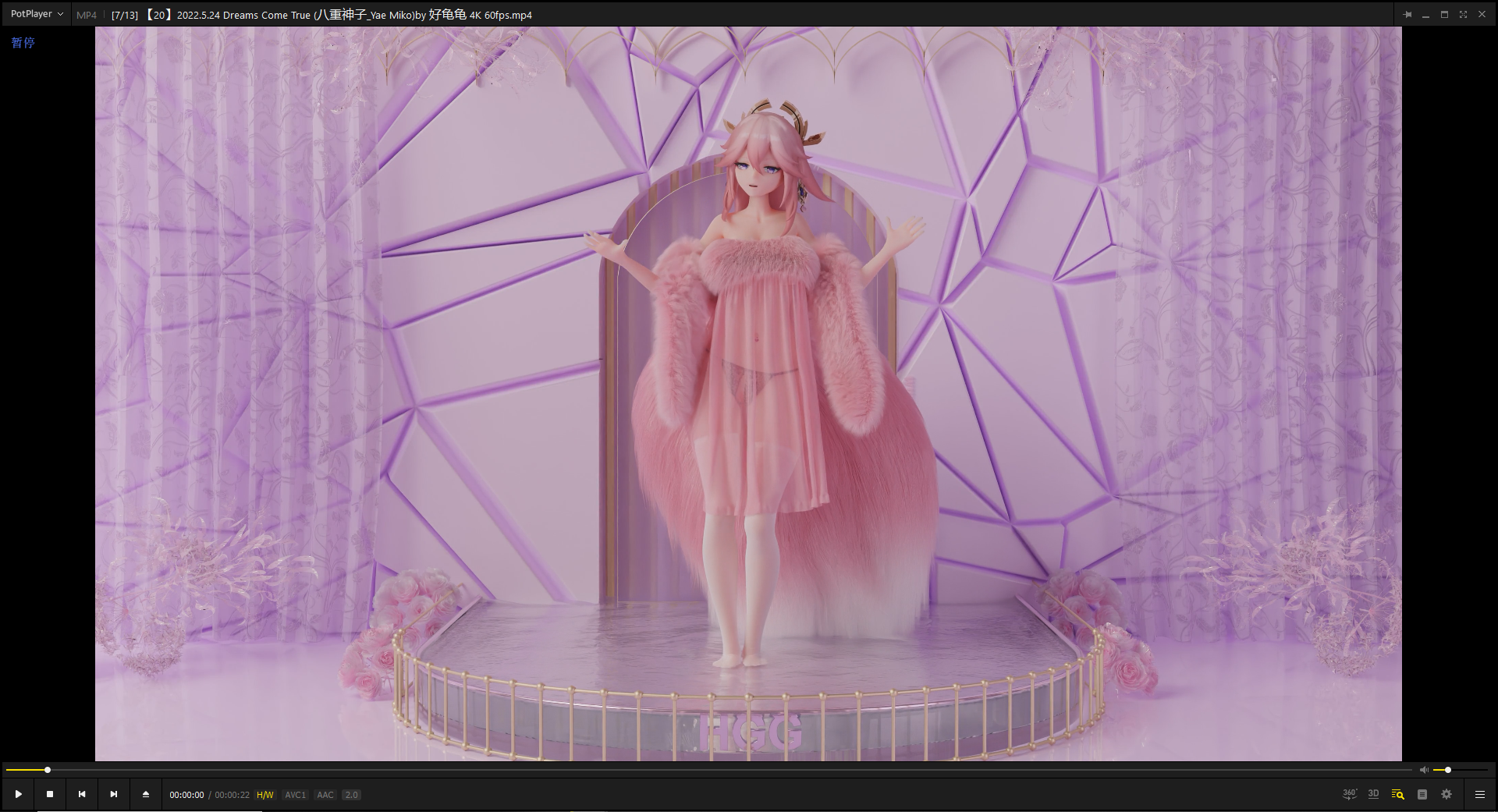This screenshot has width=1498, height=812.
Task: Click the total duration 00:00:22 display
Action: [x=233, y=795]
